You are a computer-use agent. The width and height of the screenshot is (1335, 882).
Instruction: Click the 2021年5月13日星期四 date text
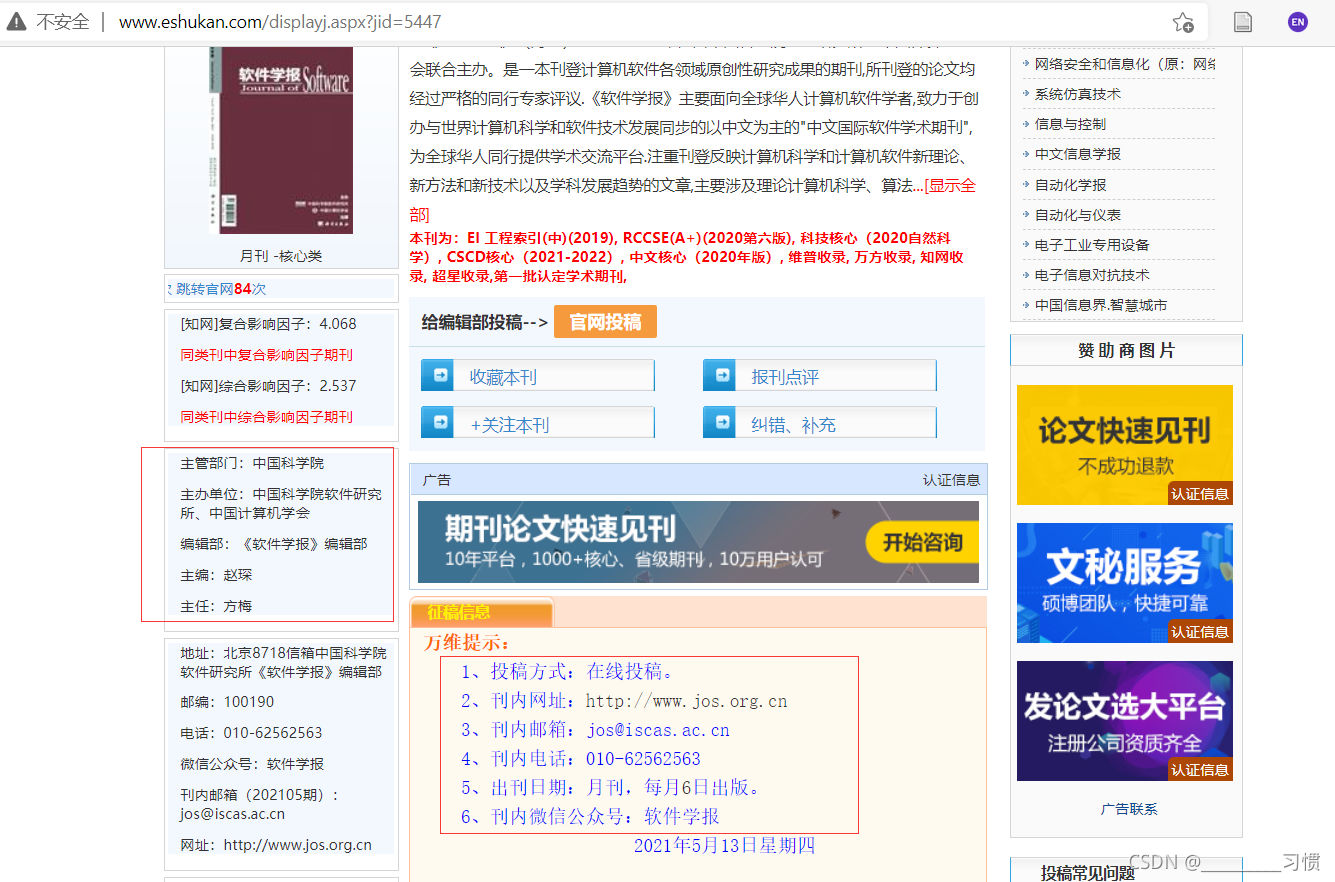(x=724, y=846)
